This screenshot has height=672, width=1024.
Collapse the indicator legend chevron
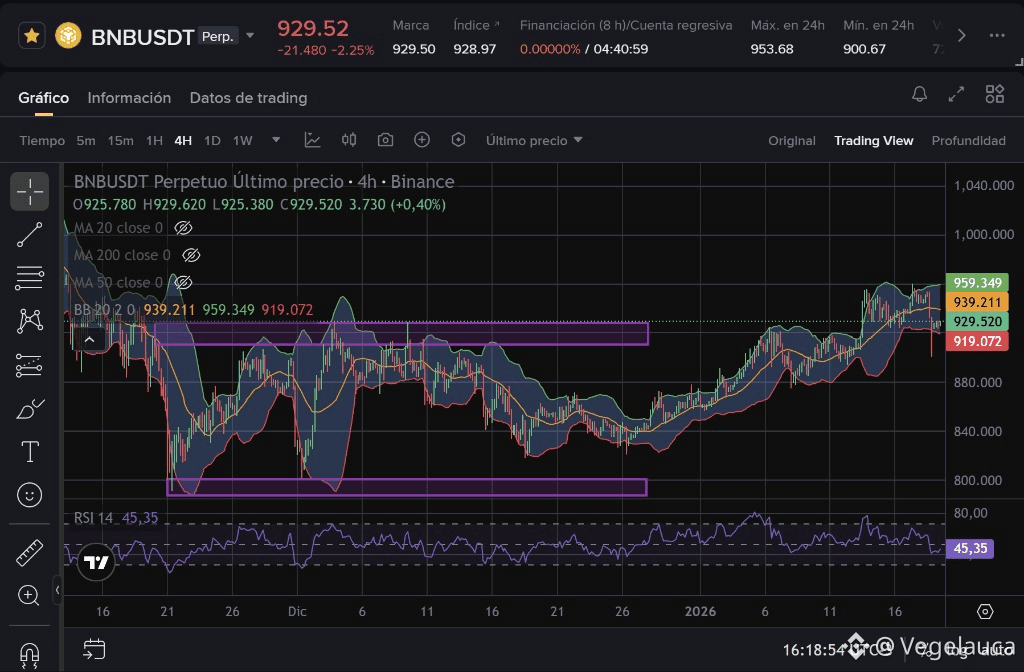coord(90,340)
